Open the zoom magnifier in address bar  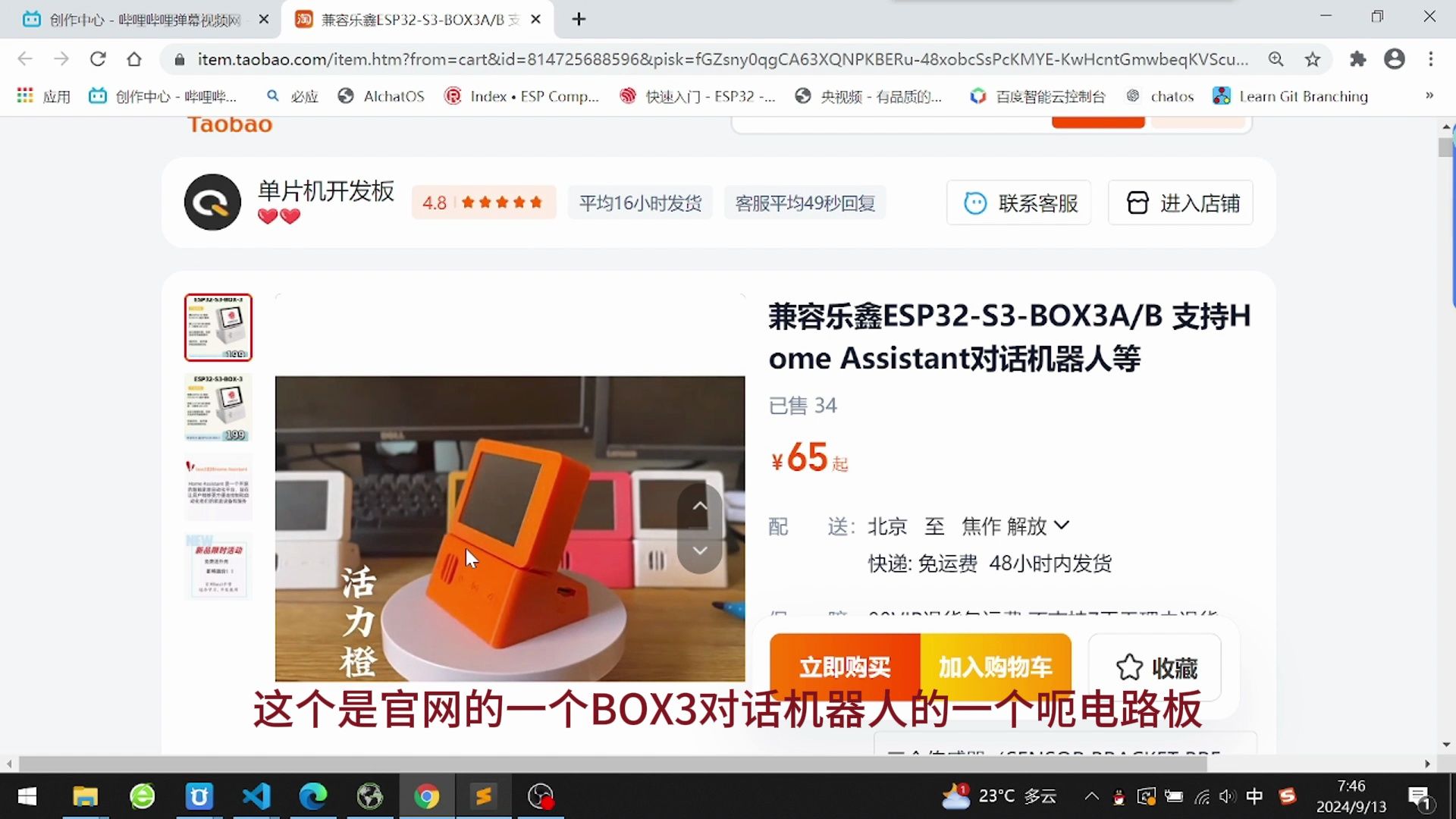(x=1276, y=59)
